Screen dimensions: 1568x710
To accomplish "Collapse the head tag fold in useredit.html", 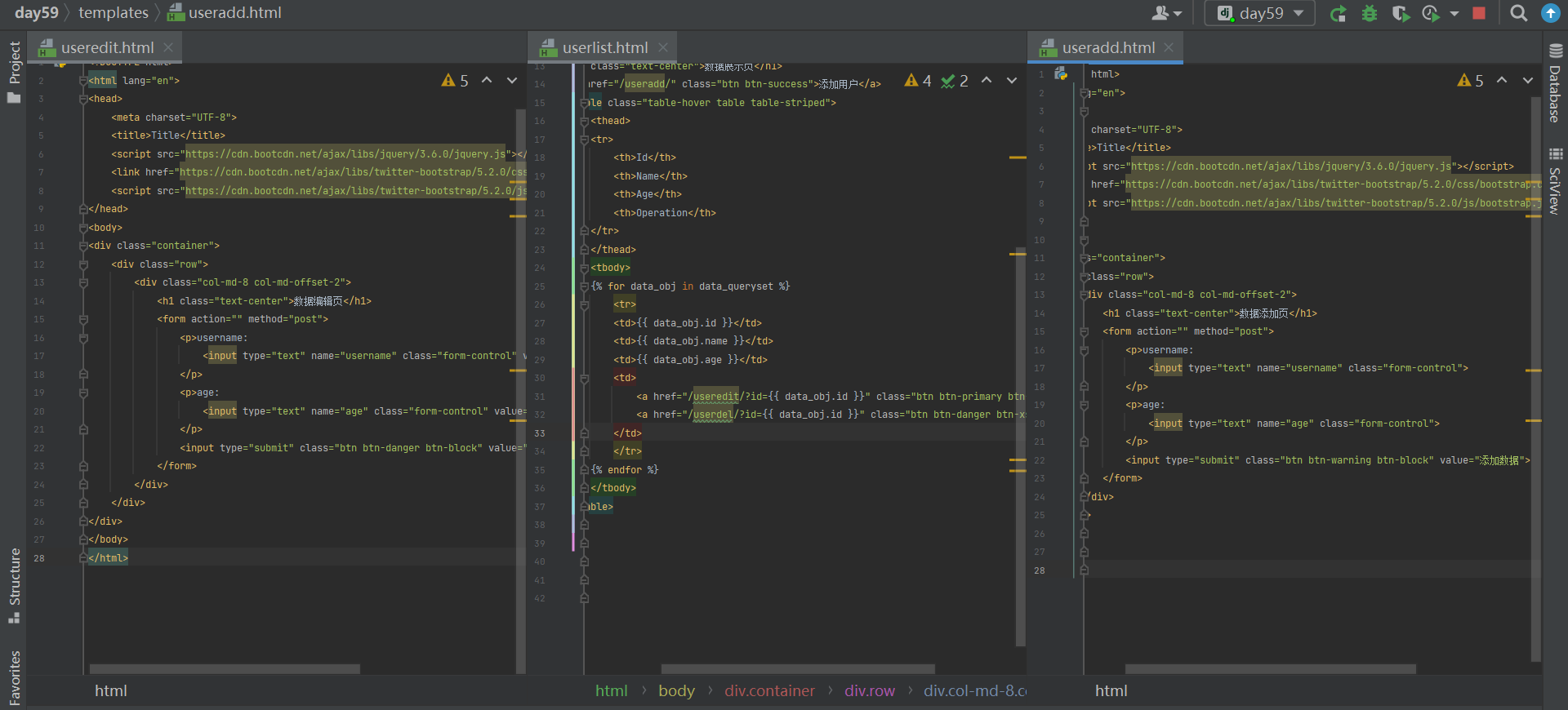I will [83, 99].
